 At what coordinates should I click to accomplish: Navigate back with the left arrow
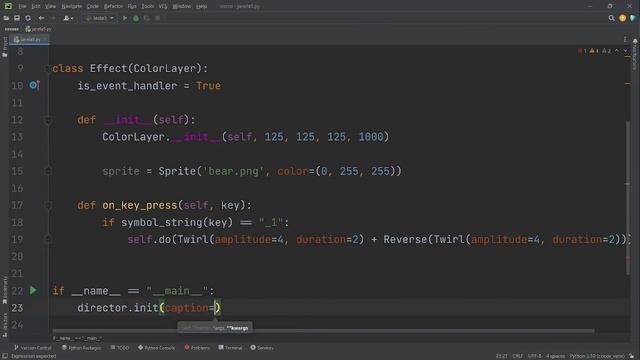(41, 18)
